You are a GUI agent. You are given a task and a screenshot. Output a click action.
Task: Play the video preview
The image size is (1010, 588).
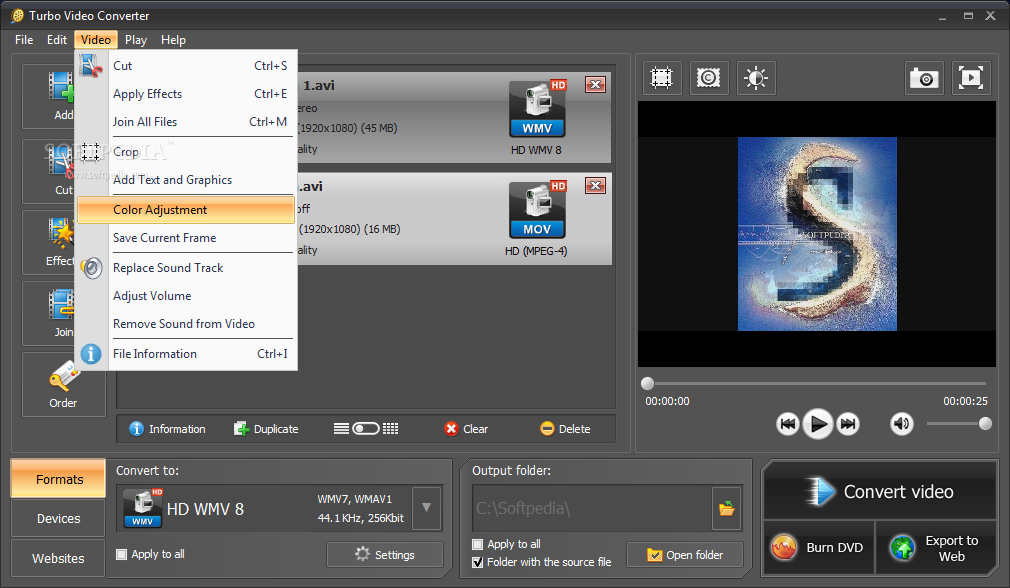coord(817,424)
